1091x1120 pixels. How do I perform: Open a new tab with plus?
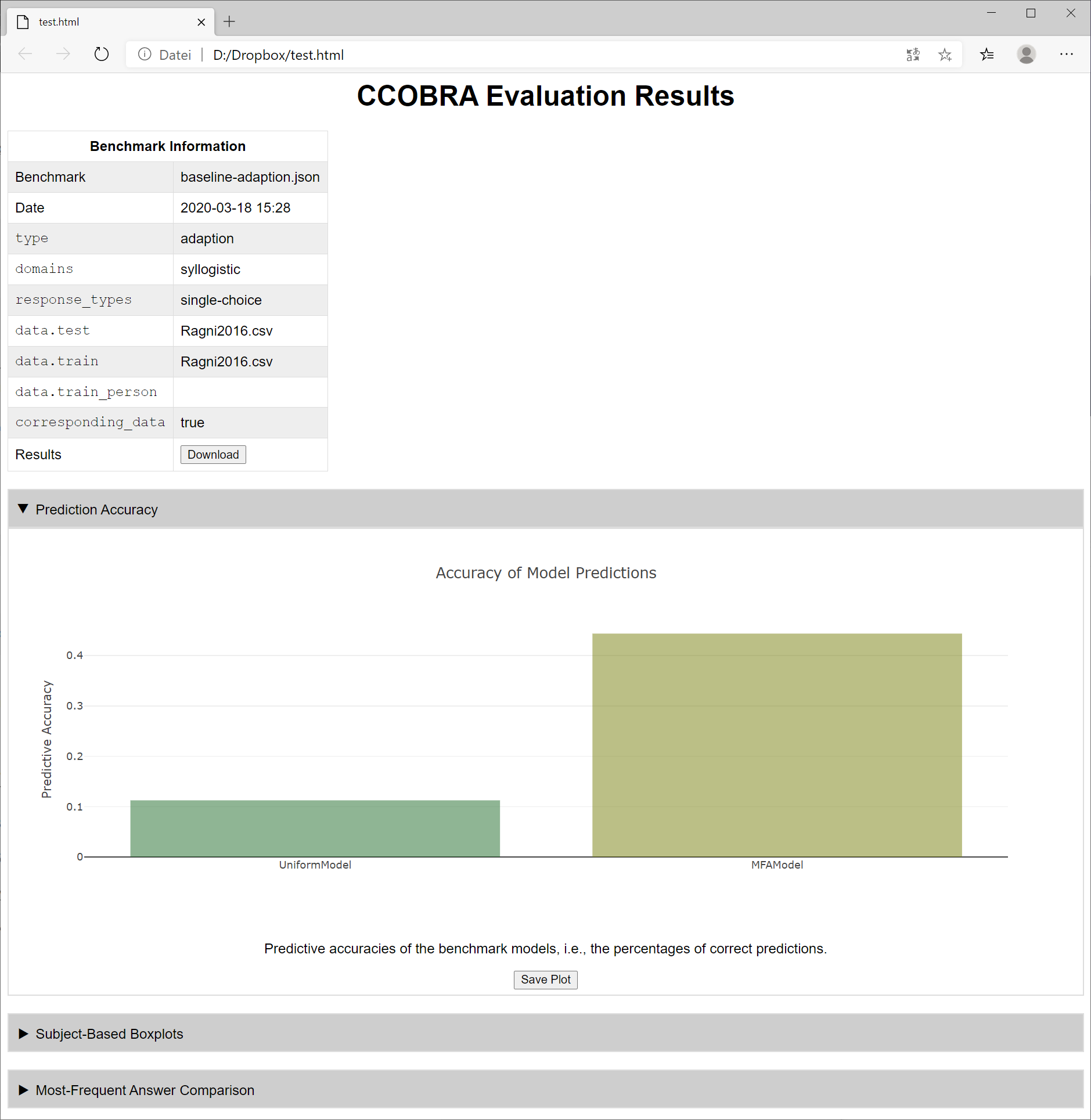click(229, 22)
